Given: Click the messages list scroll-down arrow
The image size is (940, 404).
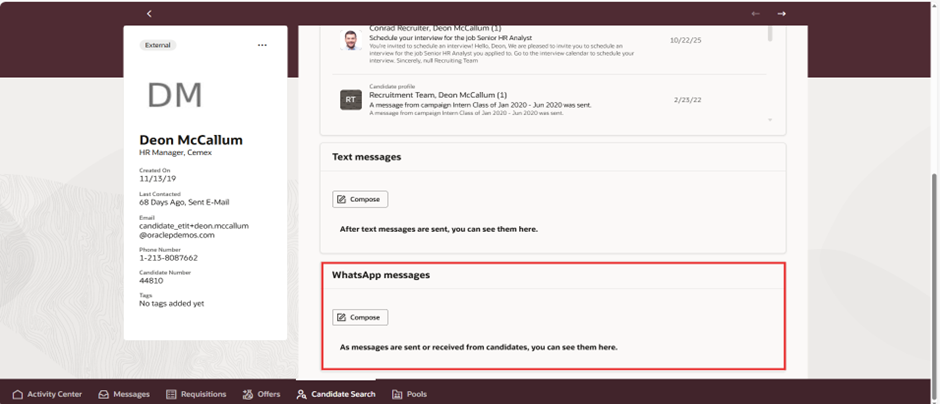Looking at the screenshot, I should pyautogui.click(x=770, y=120).
